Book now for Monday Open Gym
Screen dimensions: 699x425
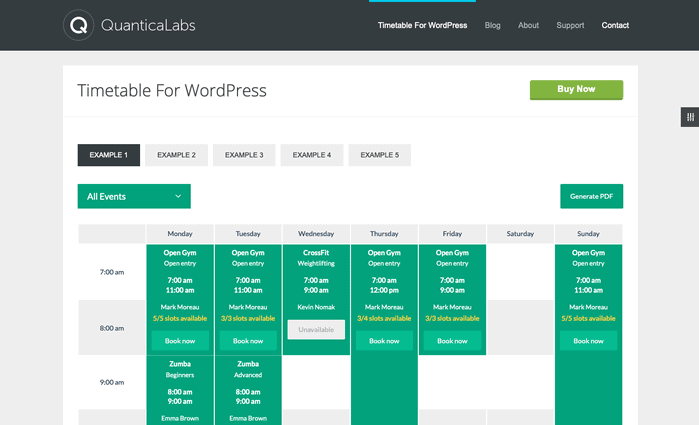[180, 341]
